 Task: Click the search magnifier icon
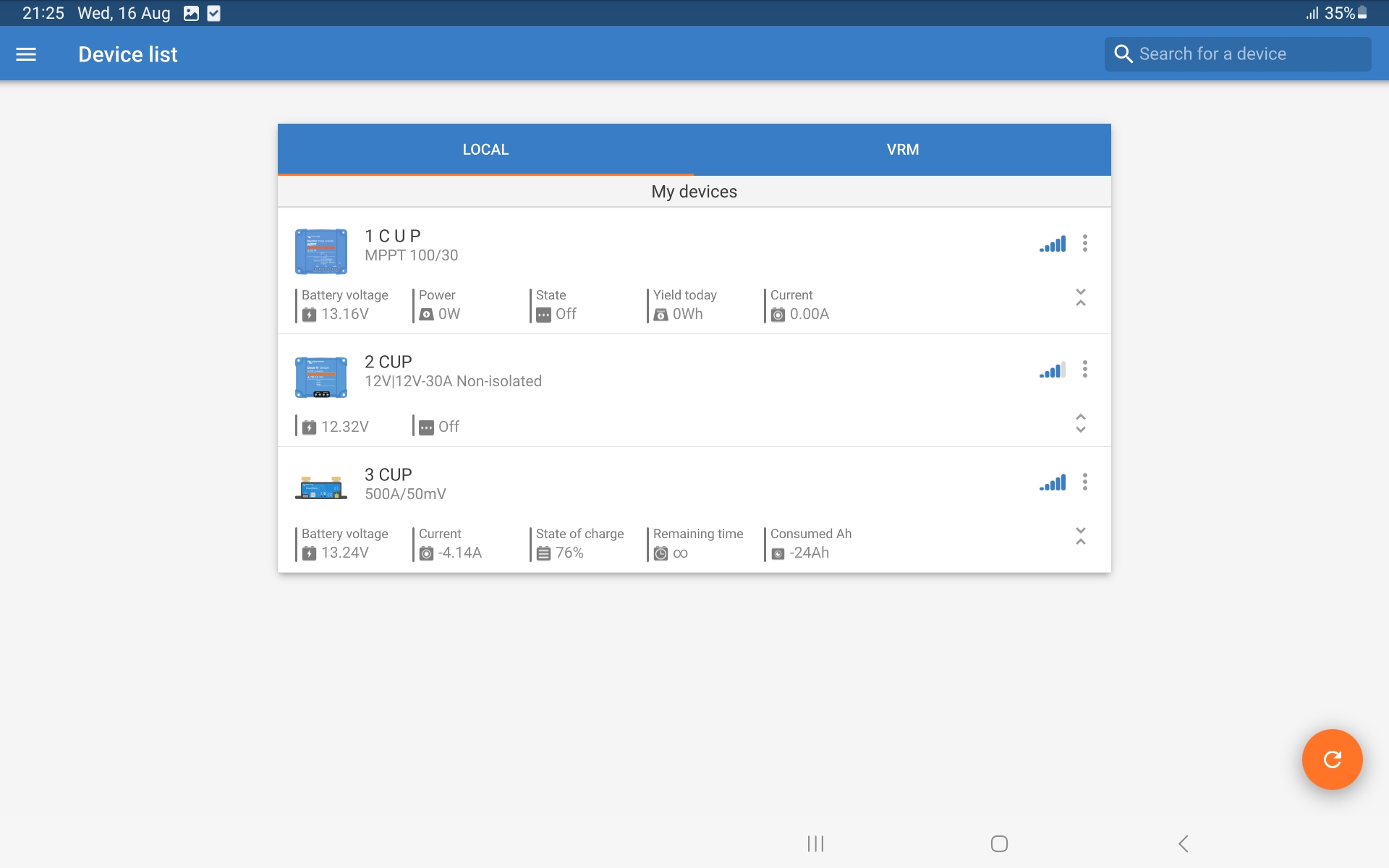click(1123, 54)
